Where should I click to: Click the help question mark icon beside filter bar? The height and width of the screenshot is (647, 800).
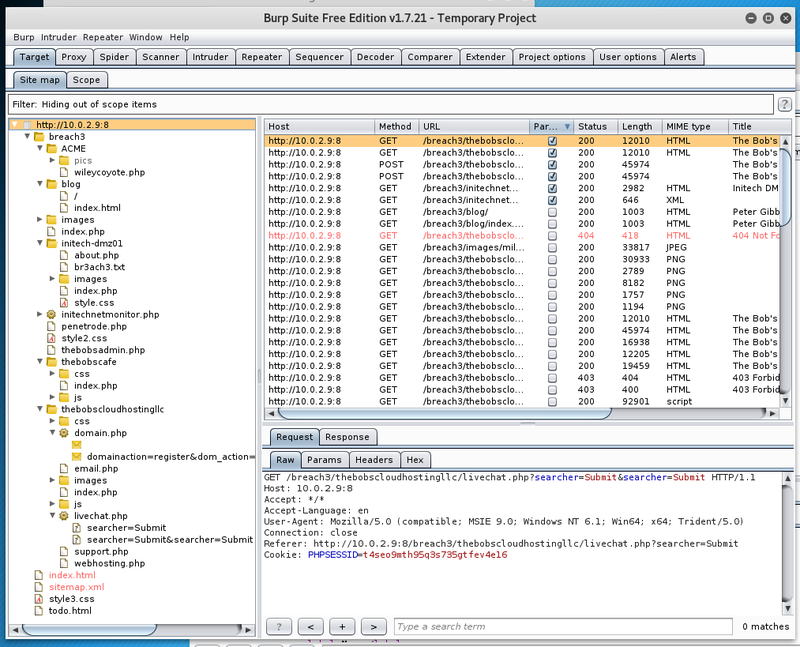tap(787, 104)
